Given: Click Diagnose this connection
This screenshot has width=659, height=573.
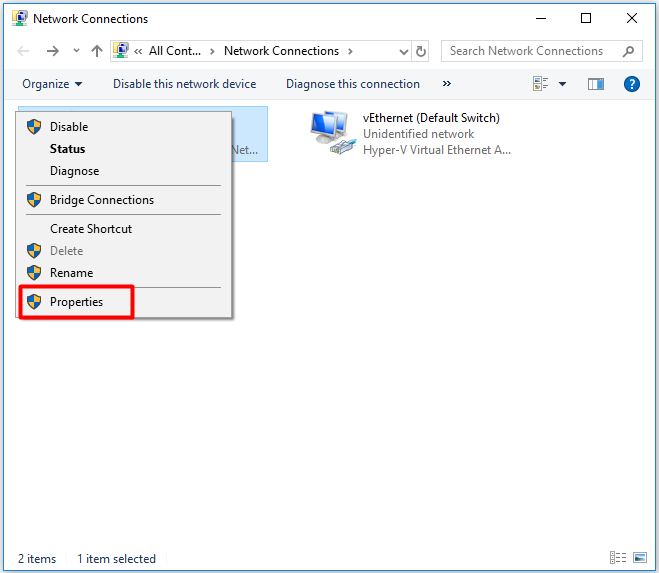Looking at the screenshot, I should pyautogui.click(x=353, y=84).
